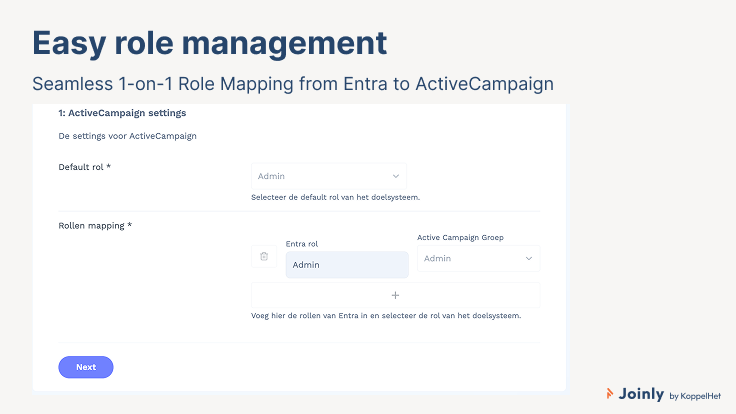Click 'Rollen mapping *' label

pyautogui.click(x=95, y=226)
